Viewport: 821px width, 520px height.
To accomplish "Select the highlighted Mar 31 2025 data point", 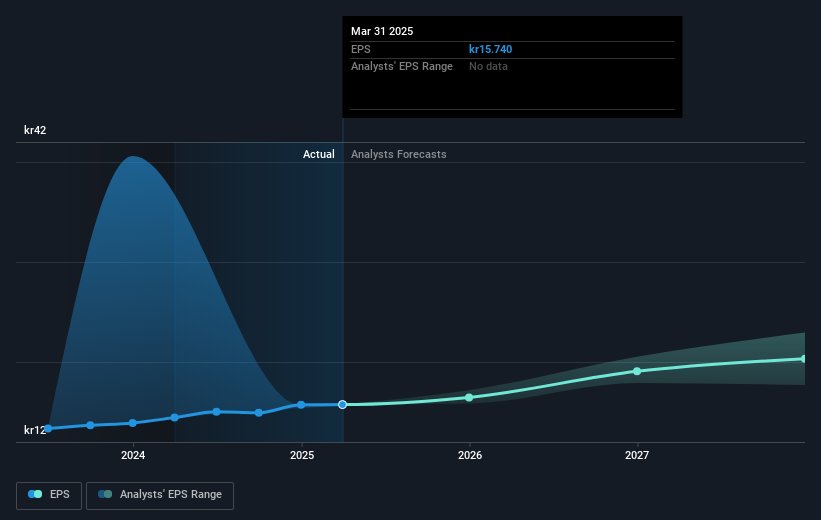I will [x=342, y=404].
